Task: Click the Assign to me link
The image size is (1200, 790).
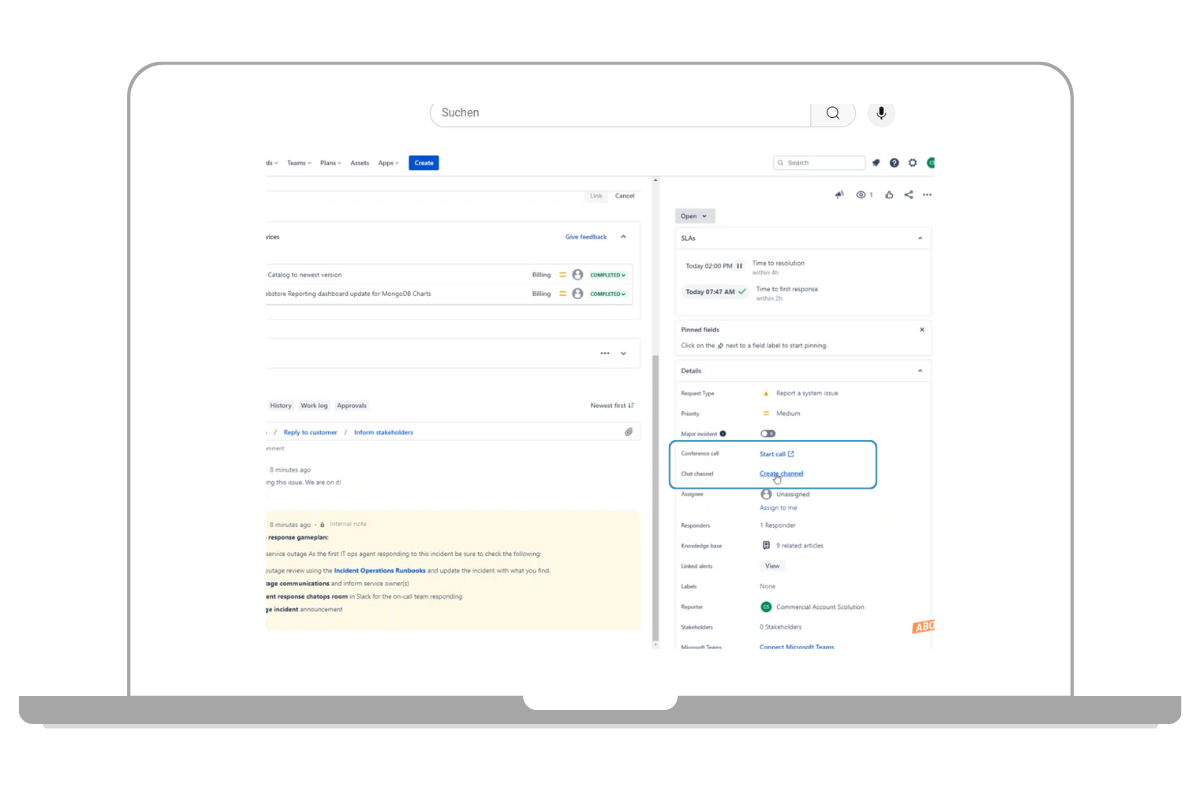Action: click(x=778, y=508)
